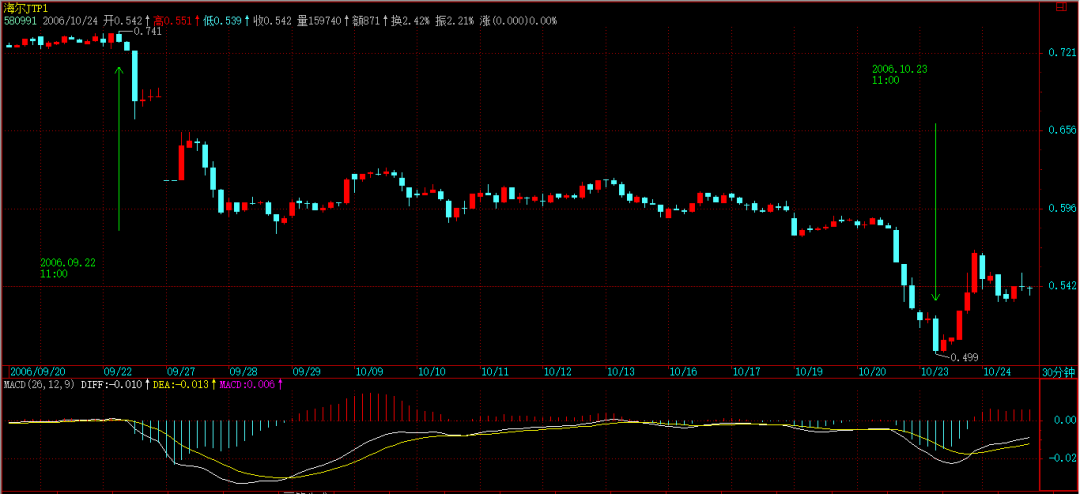Click the date 2006/10/24 in info bar
Image resolution: width=1080 pixels, height=494 pixels.
71,21
